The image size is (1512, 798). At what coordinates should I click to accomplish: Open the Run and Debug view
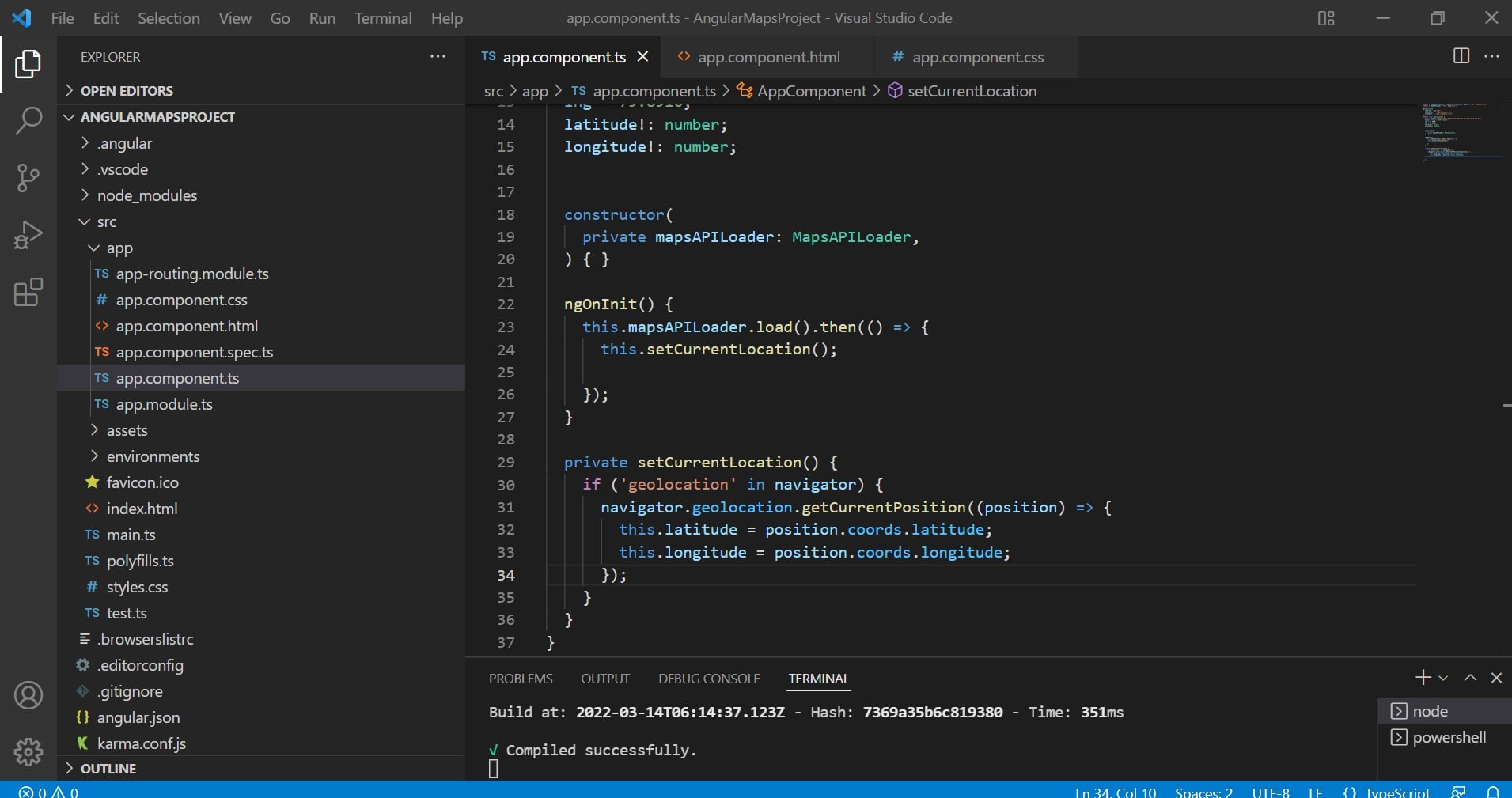point(28,236)
